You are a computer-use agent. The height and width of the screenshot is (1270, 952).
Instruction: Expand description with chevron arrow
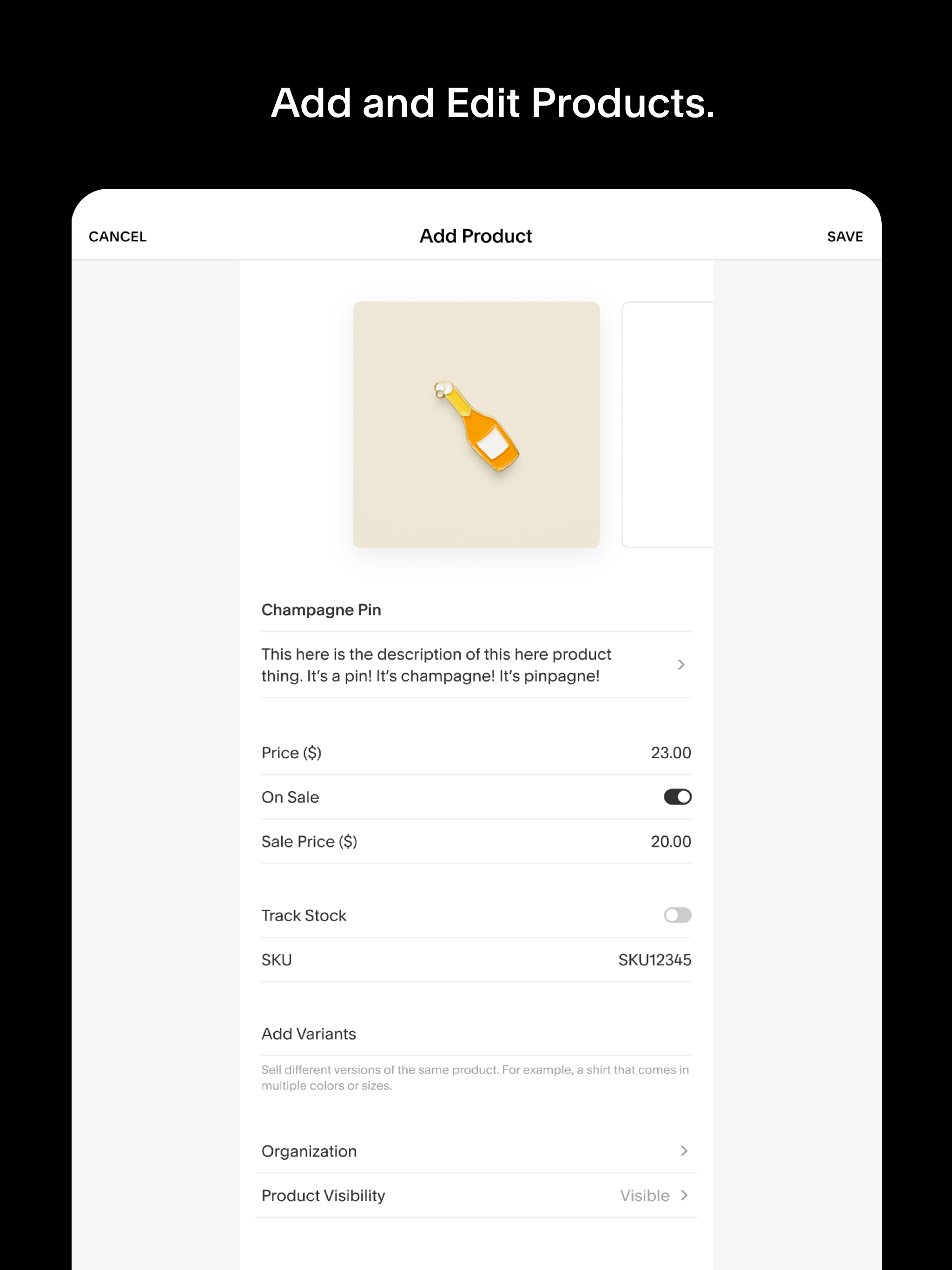click(681, 665)
